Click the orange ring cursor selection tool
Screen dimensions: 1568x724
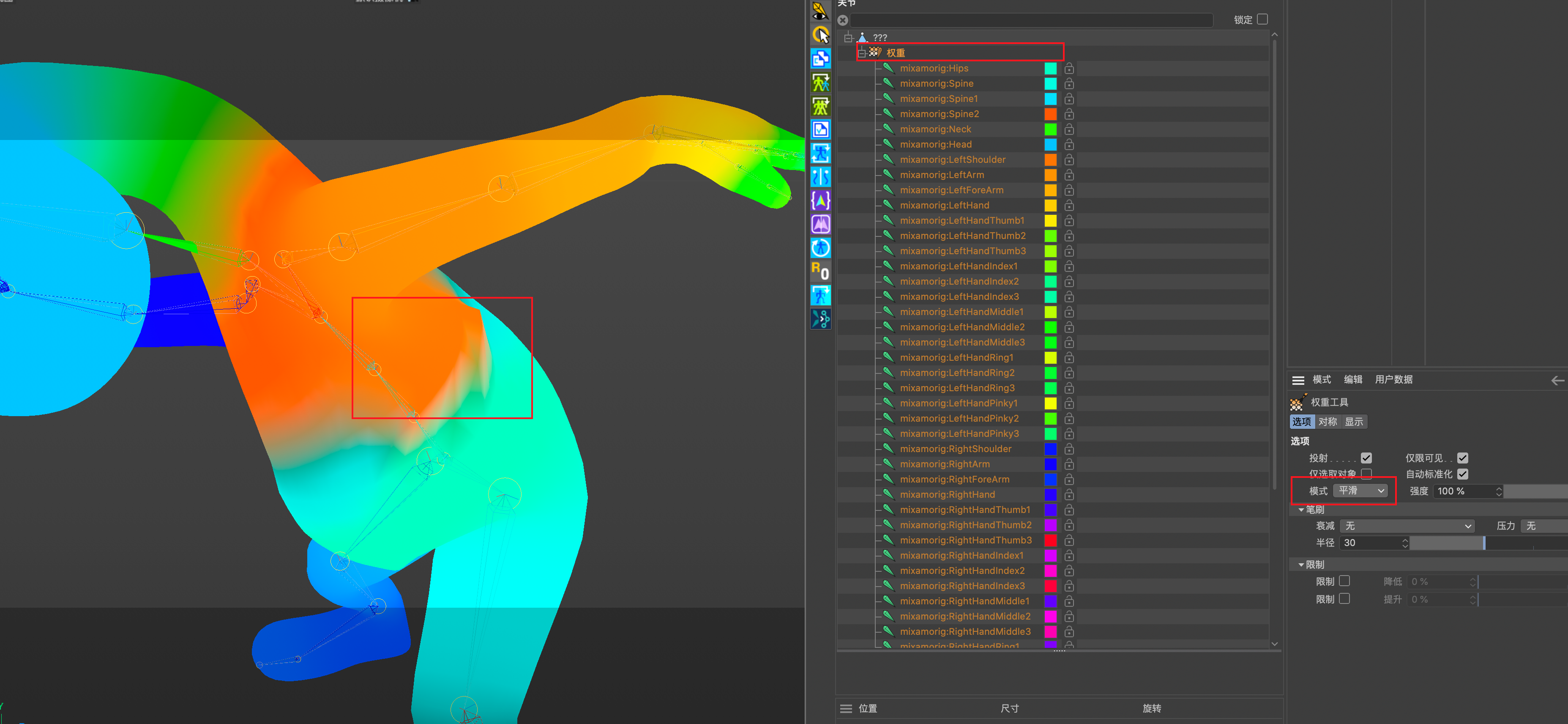point(820,35)
